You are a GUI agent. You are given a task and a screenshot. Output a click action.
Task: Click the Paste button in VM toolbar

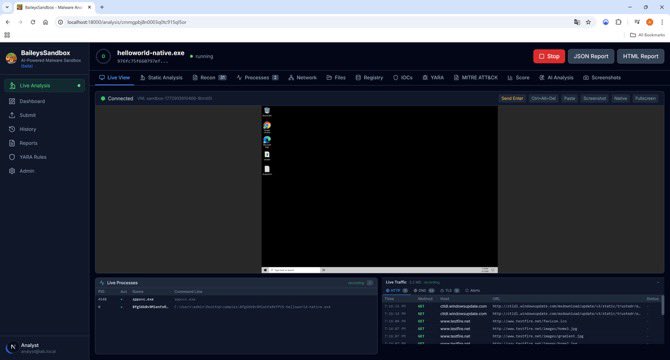[570, 99]
